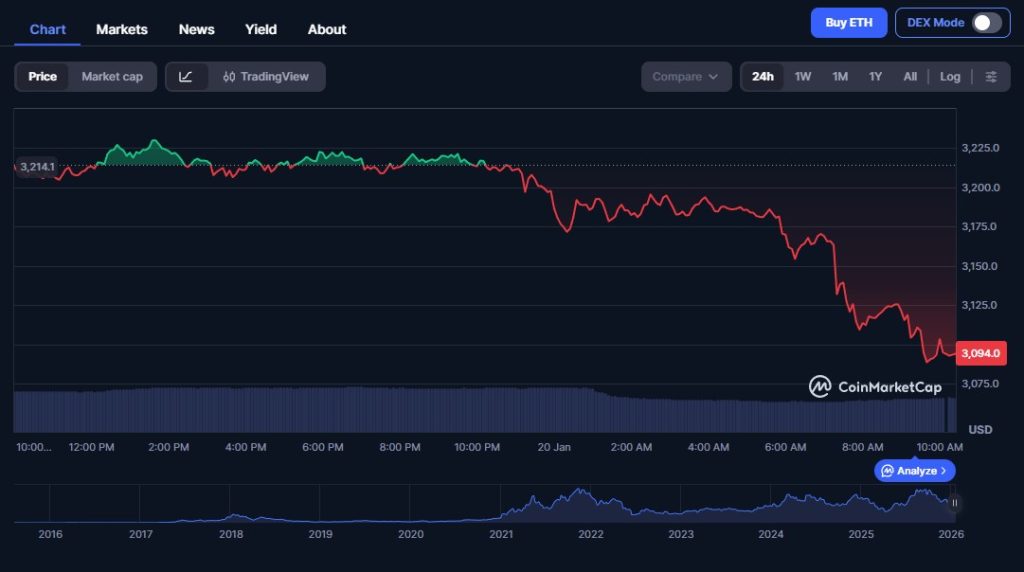
Task: Choose the 1Y time range
Action: tap(875, 77)
